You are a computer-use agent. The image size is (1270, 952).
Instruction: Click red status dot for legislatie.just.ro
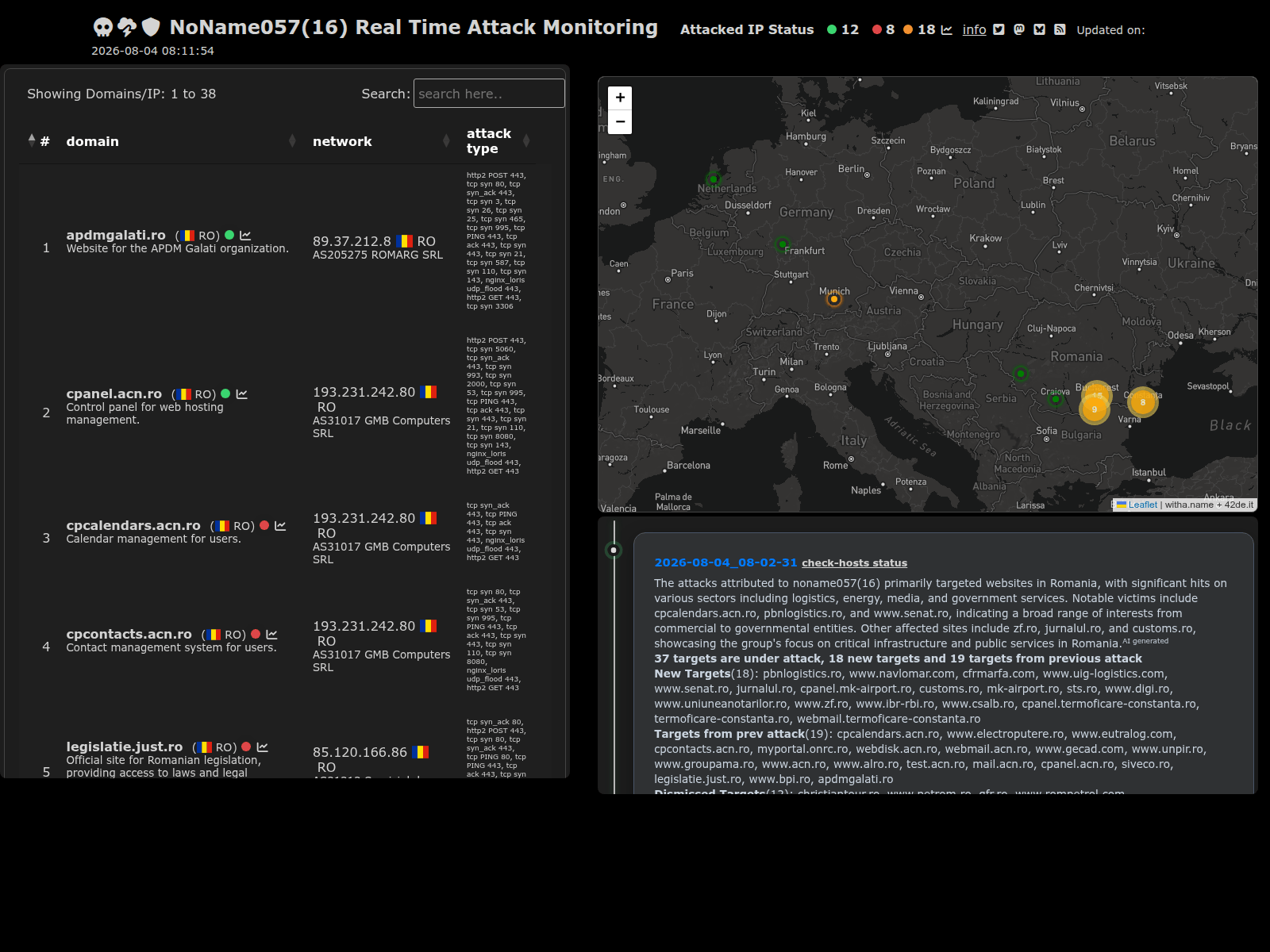point(246,747)
